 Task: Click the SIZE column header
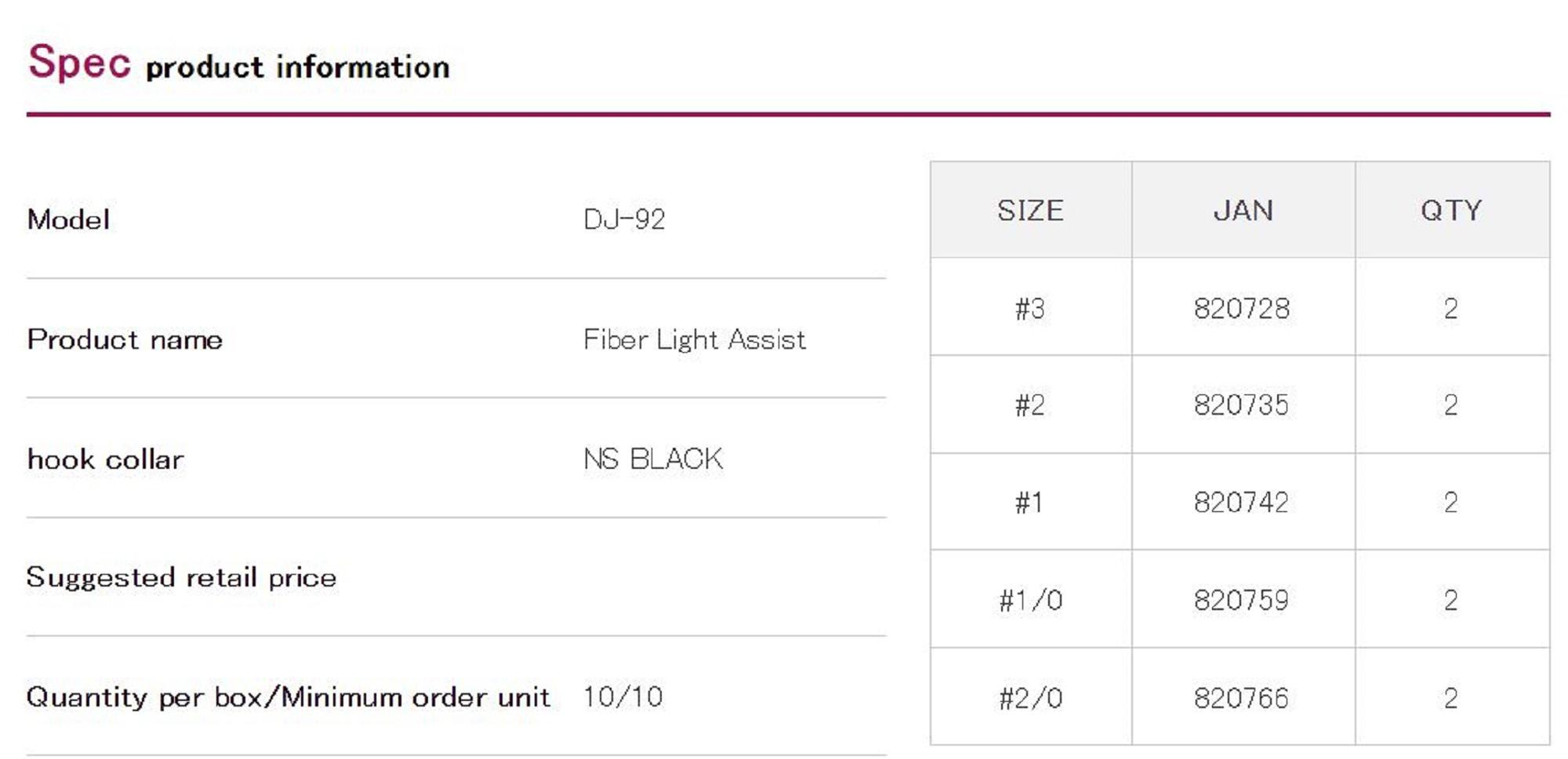pyautogui.click(x=1030, y=211)
